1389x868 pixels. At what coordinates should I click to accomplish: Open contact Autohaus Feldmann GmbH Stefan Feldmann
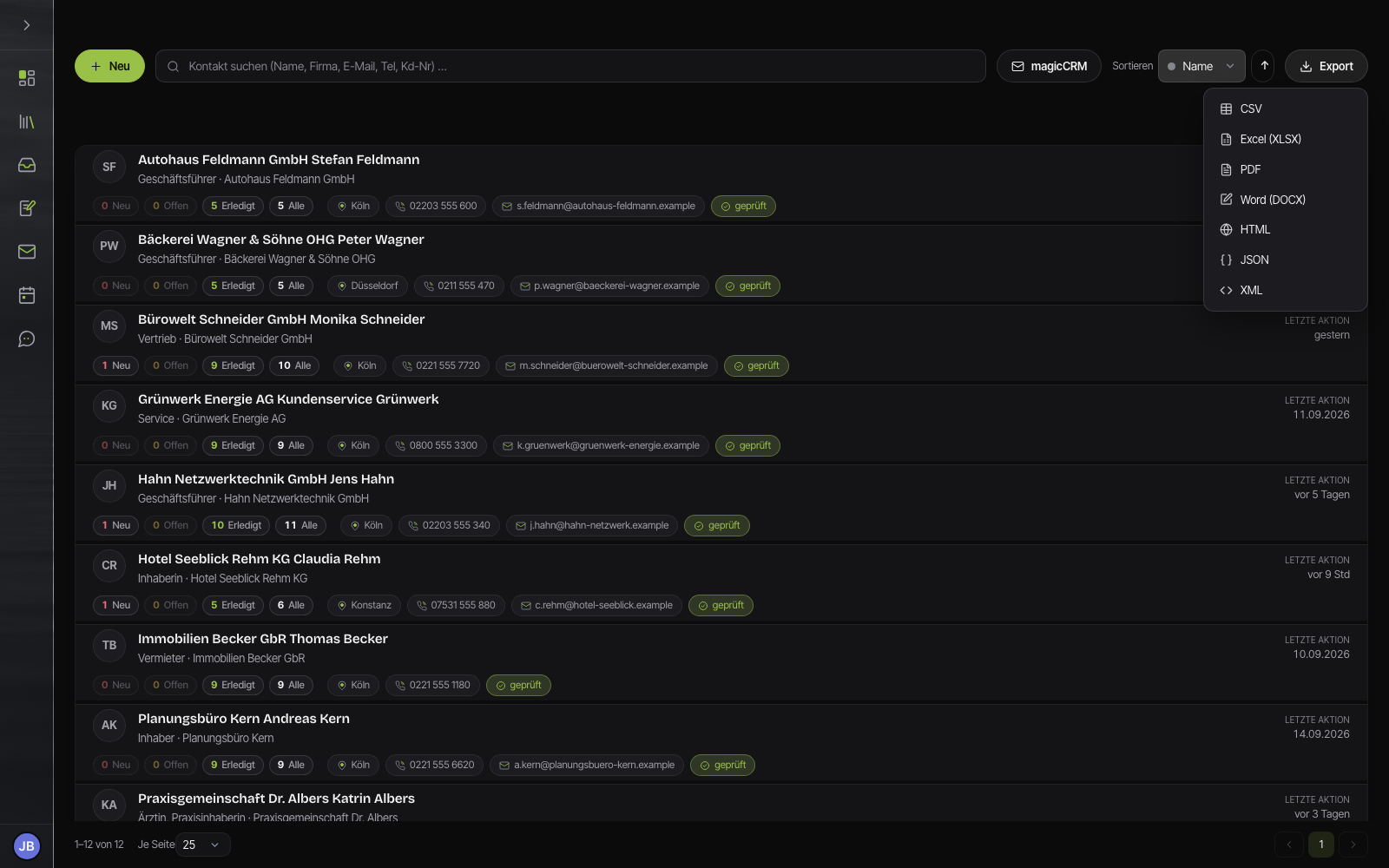click(279, 160)
